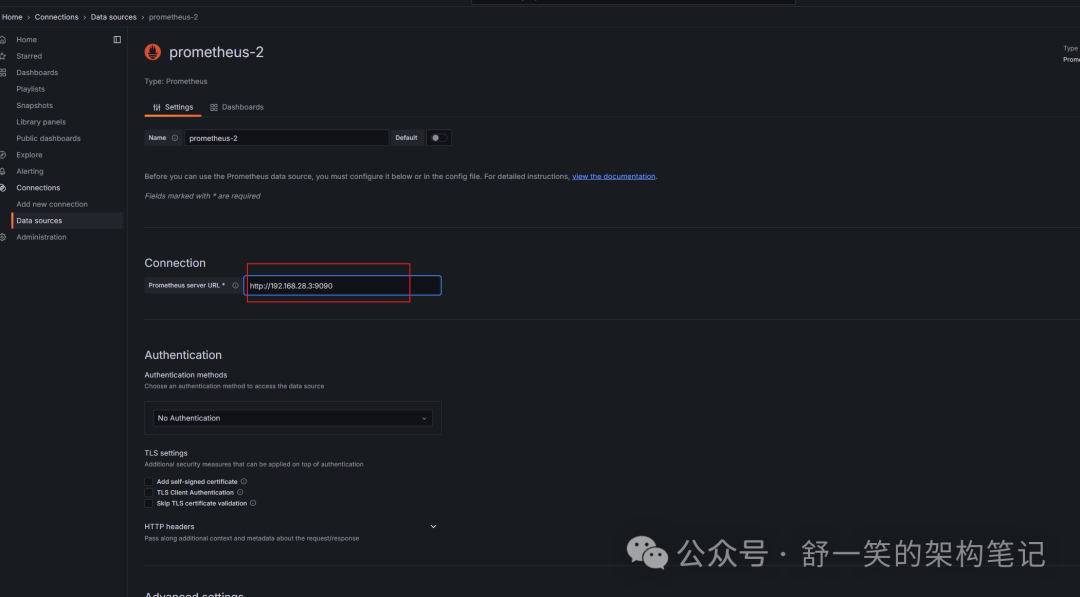Open Snapshots in the sidebar
This screenshot has width=1080, height=597.
pos(34,105)
